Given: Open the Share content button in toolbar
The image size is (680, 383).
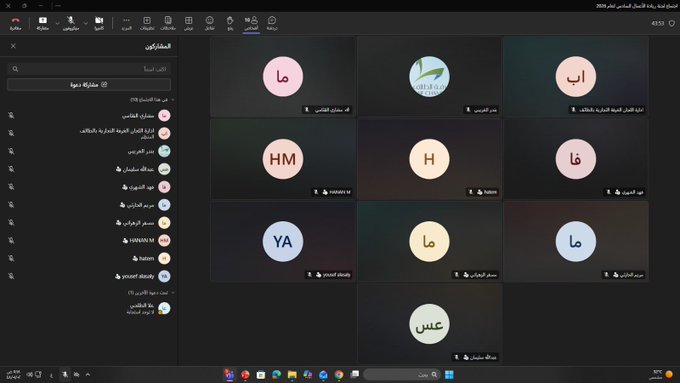Looking at the screenshot, I should click(x=42, y=23).
